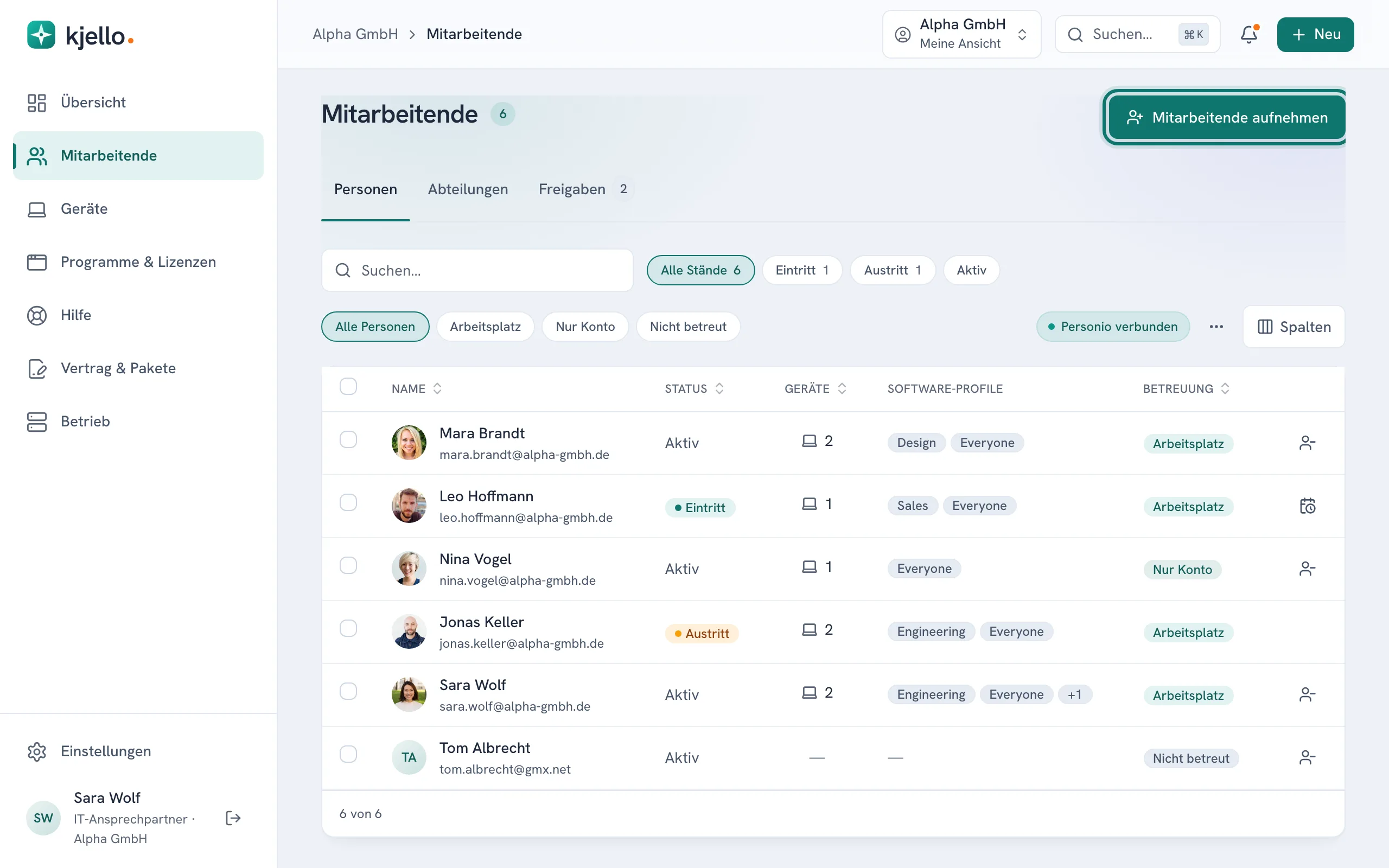The image size is (1389, 868).
Task: Open Übersicht in the sidebar
Action: pyautogui.click(x=138, y=102)
